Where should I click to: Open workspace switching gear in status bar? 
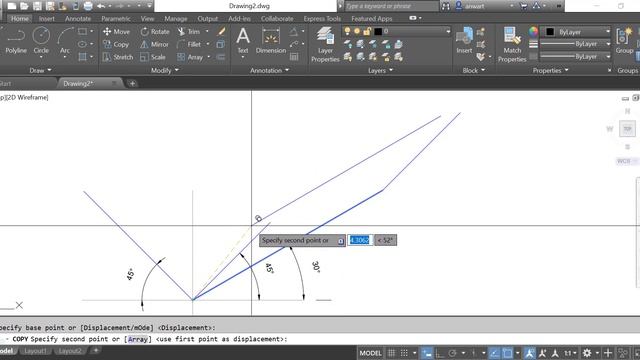pos(587,353)
